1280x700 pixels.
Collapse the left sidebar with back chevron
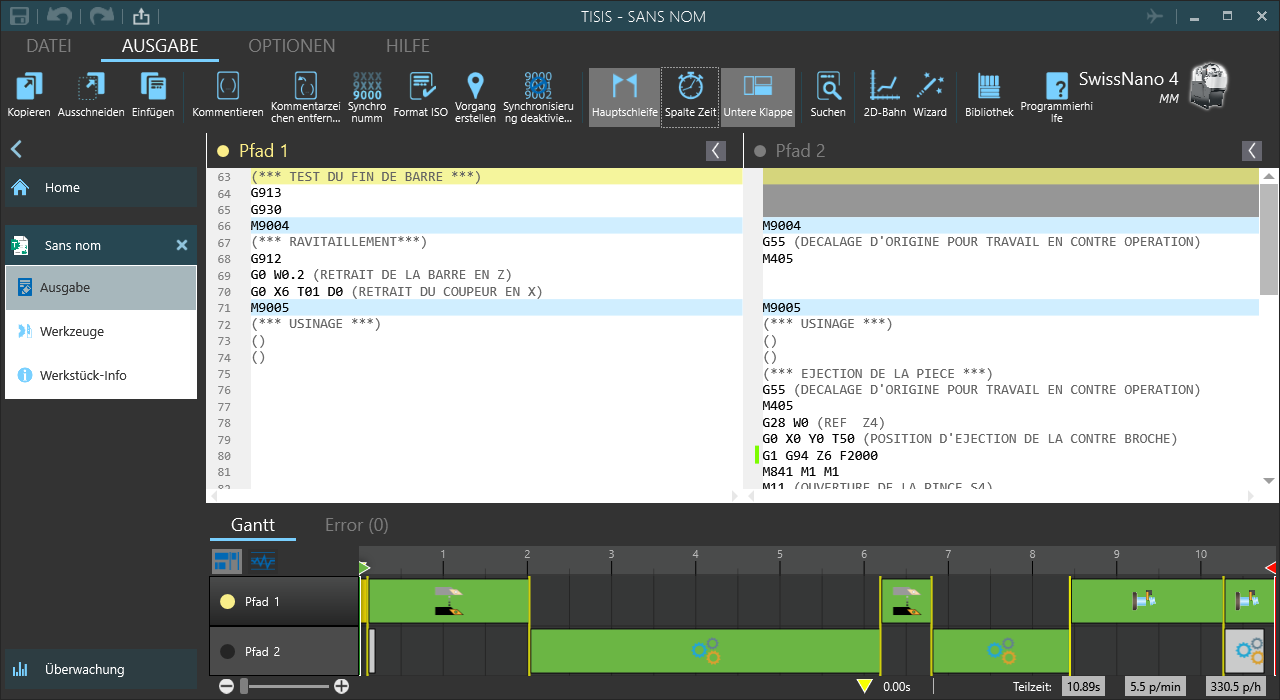(x=16, y=150)
